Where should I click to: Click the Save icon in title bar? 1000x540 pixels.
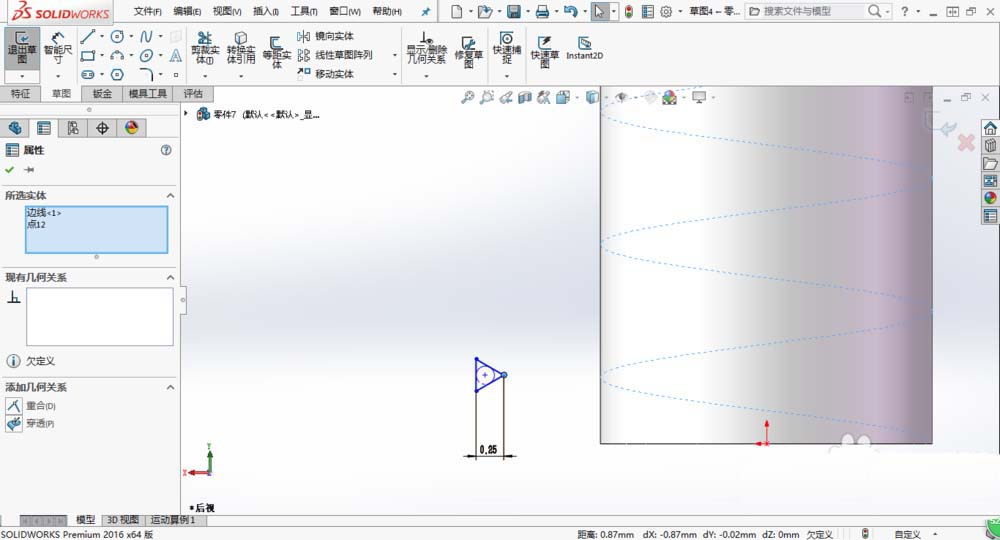[514, 11]
